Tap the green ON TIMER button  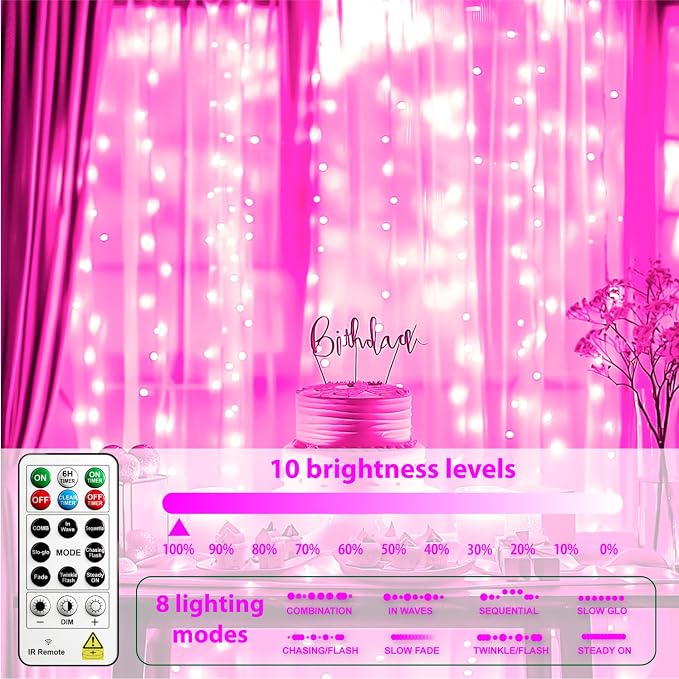pyautogui.click(x=95, y=477)
